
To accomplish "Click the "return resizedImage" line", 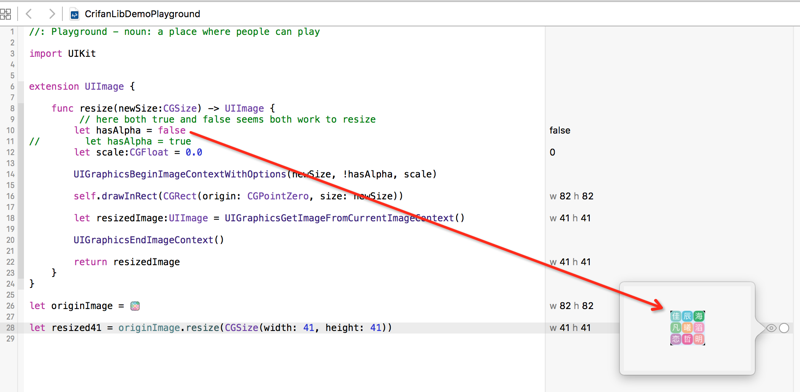I will coord(127,262).
